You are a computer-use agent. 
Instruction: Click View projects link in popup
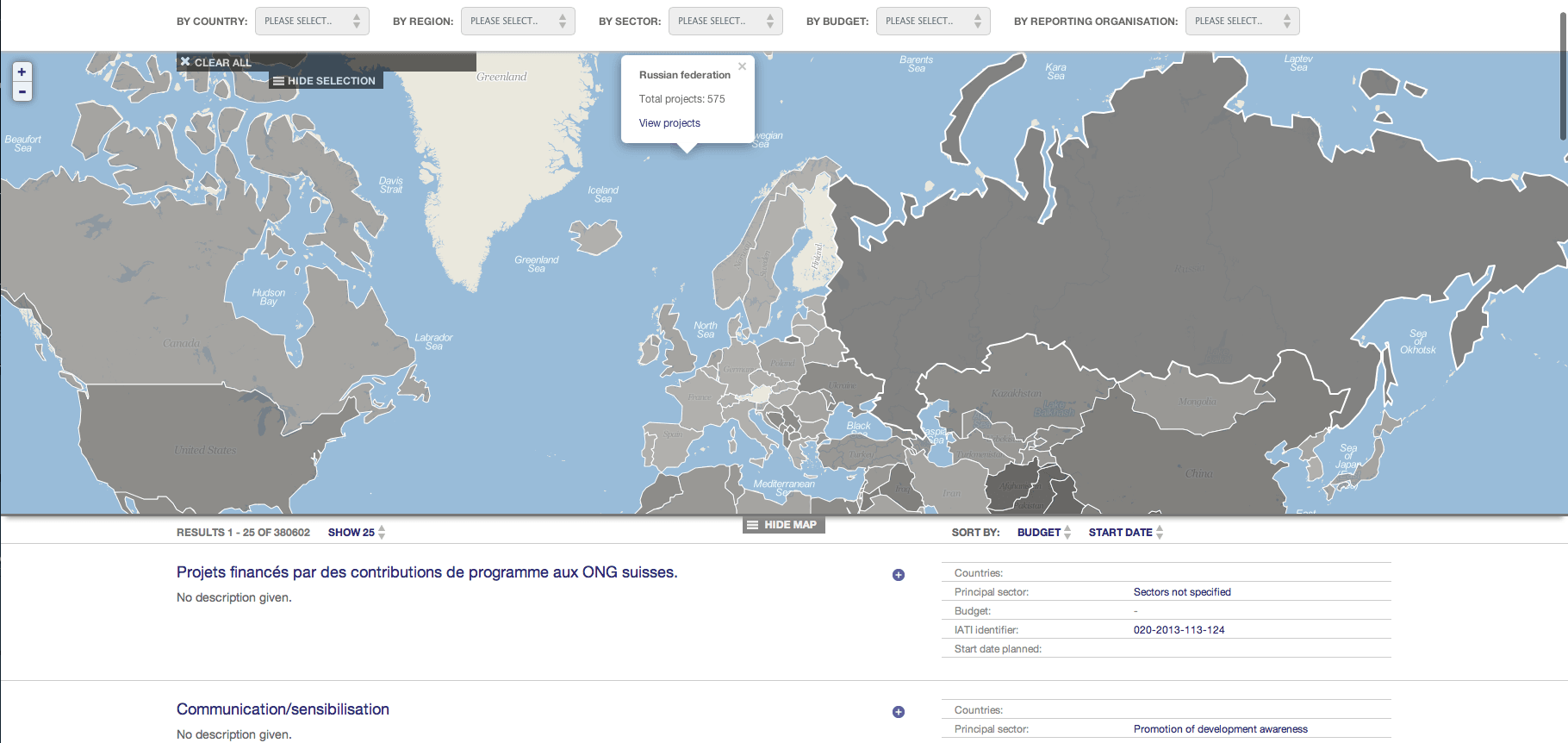669,123
